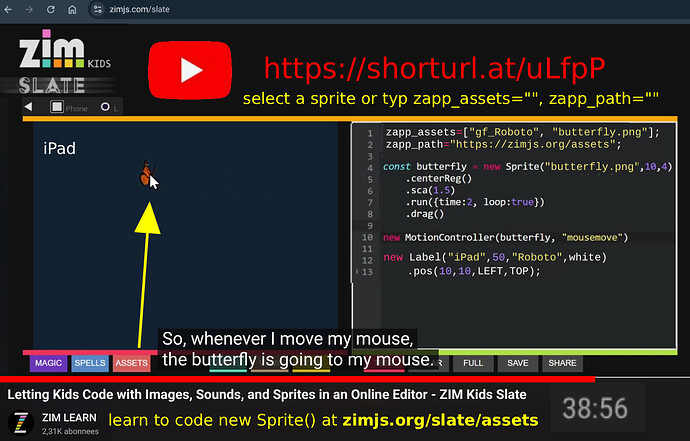Open the SPELLS button
This screenshot has width=690, height=441.
90,363
